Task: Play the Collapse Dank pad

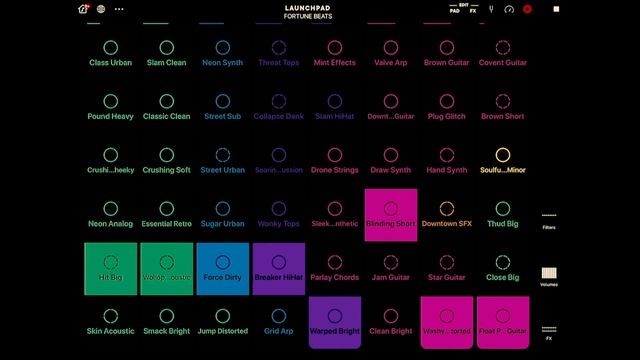Action: click(279, 108)
